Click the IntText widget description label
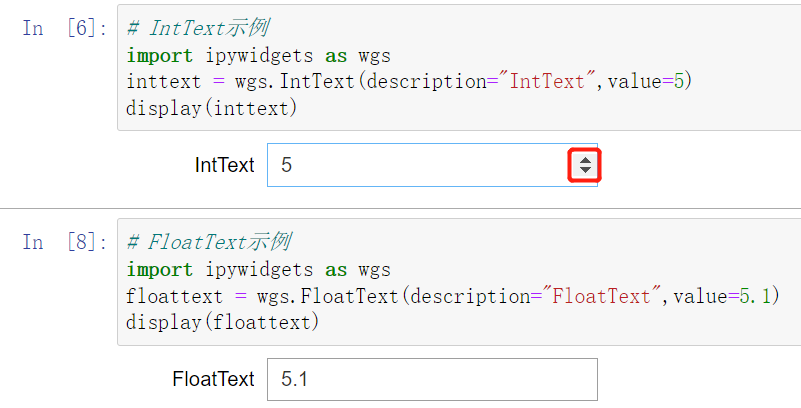The width and height of the screenshot is (801, 408). [224, 165]
